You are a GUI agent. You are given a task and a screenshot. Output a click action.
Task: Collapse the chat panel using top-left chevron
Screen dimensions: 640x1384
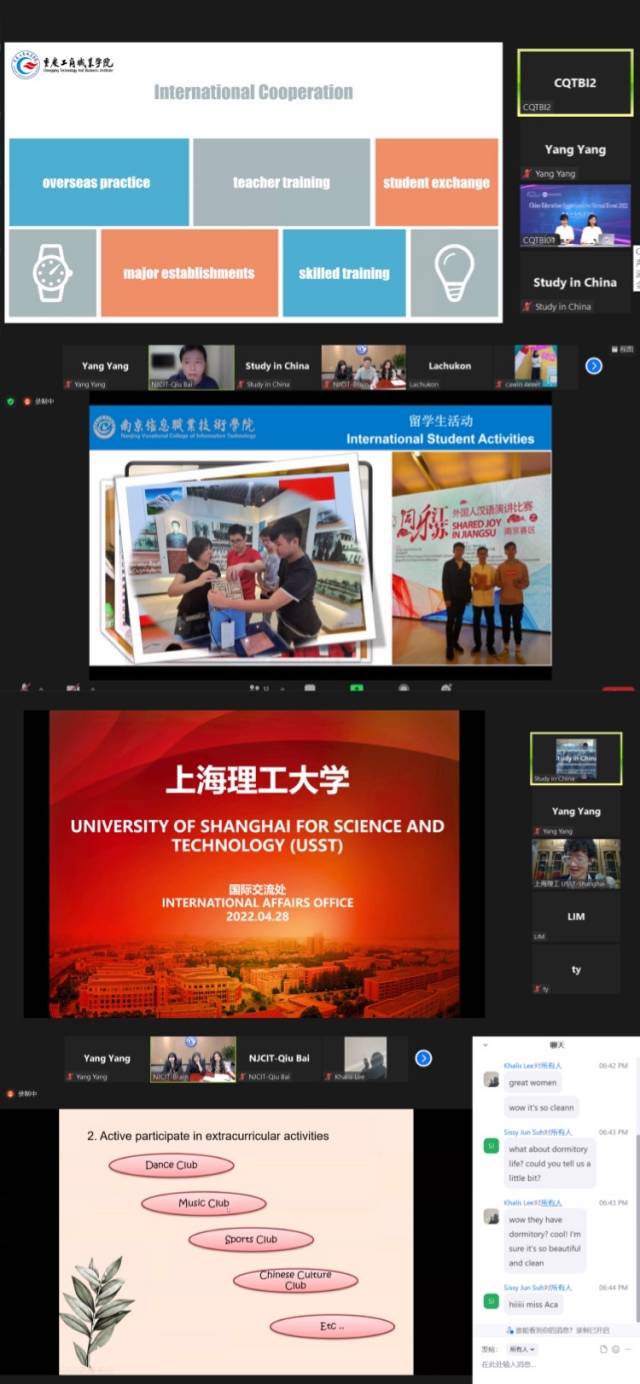tap(485, 1044)
